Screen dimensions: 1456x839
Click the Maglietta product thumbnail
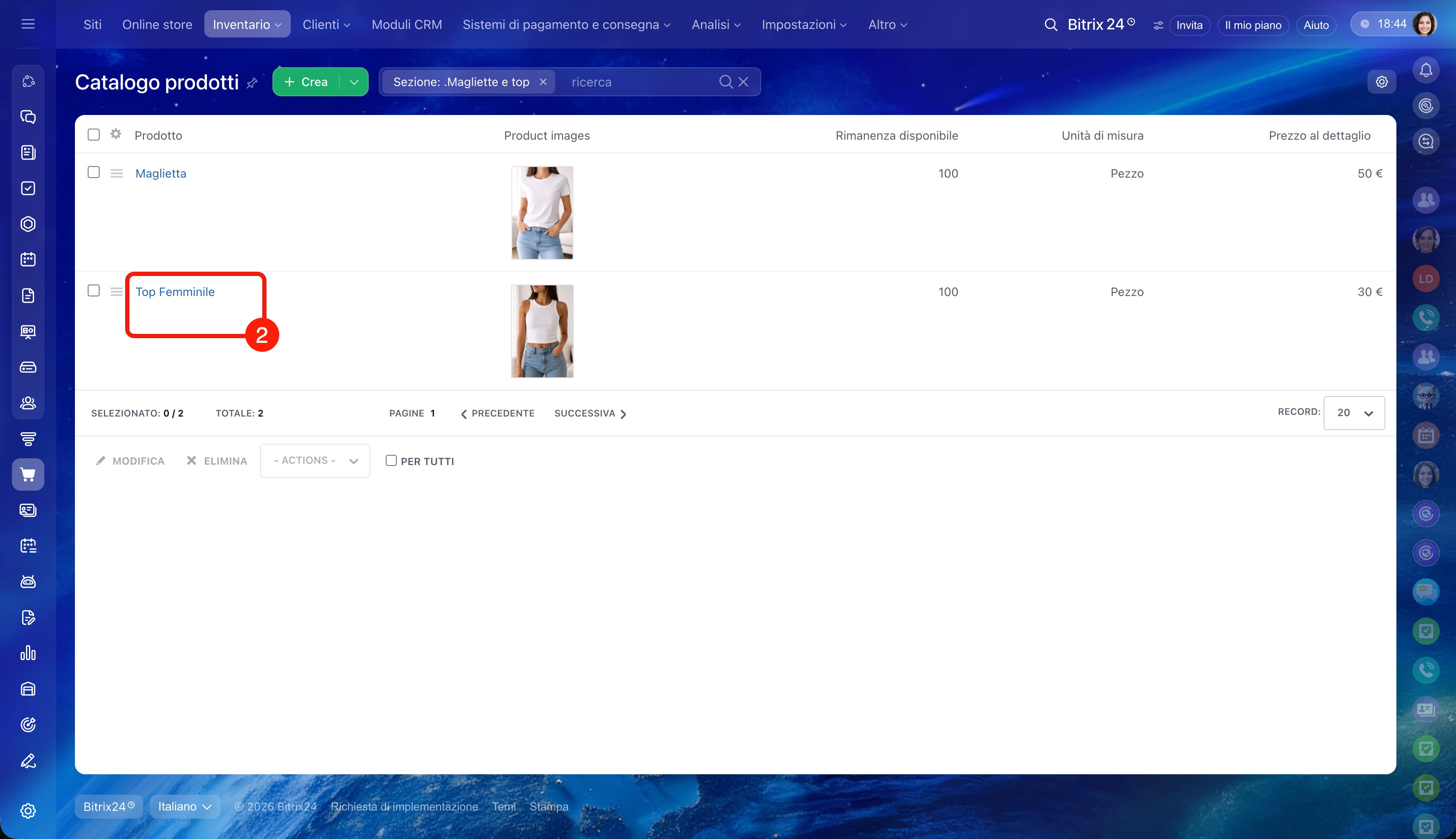click(542, 213)
